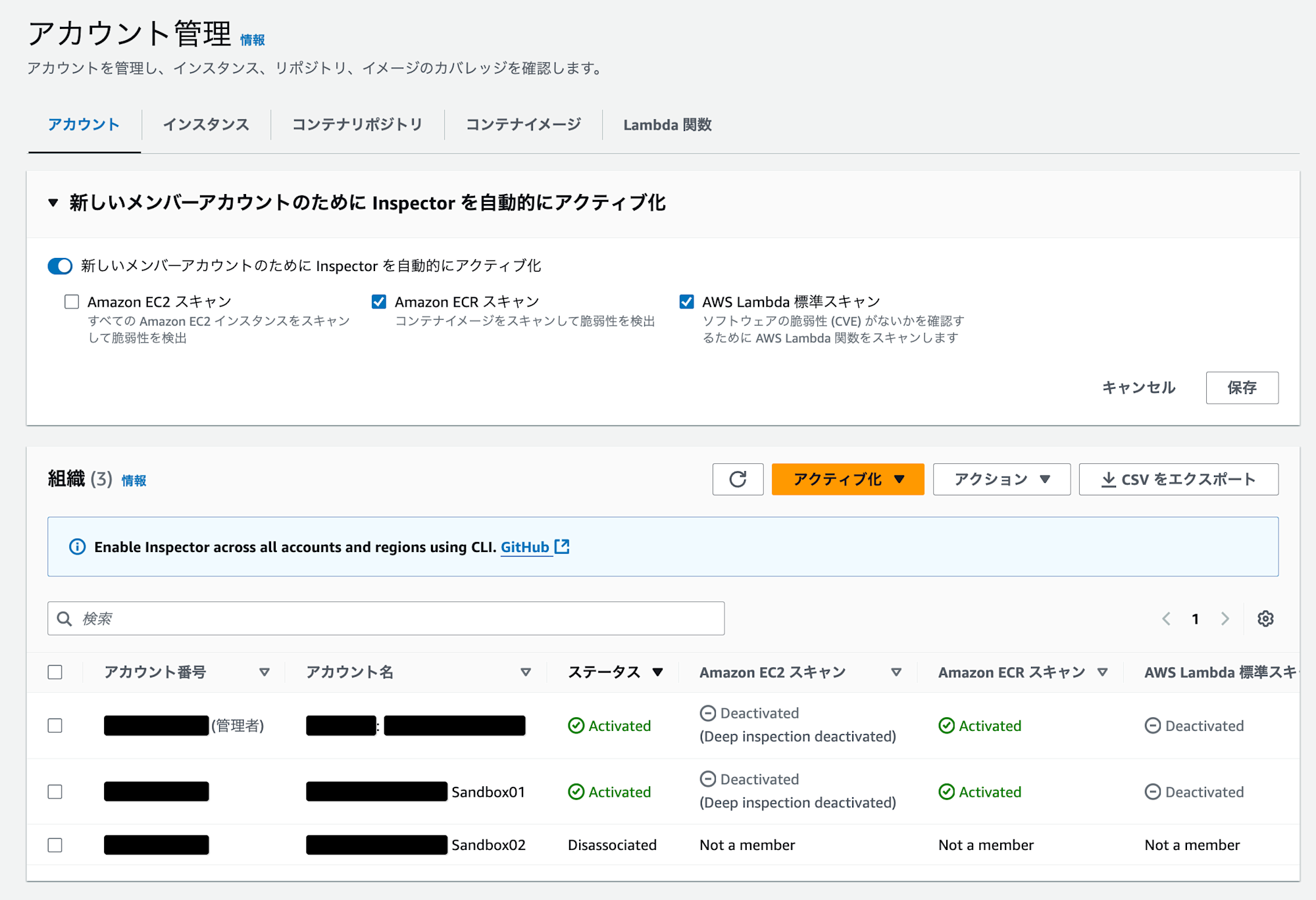Image resolution: width=1316 pixels, height=900 pixels.
Task: Click the AWS Lambda 標準スキャン column header
Action: pyautogui.click(x=1221, y=672)
